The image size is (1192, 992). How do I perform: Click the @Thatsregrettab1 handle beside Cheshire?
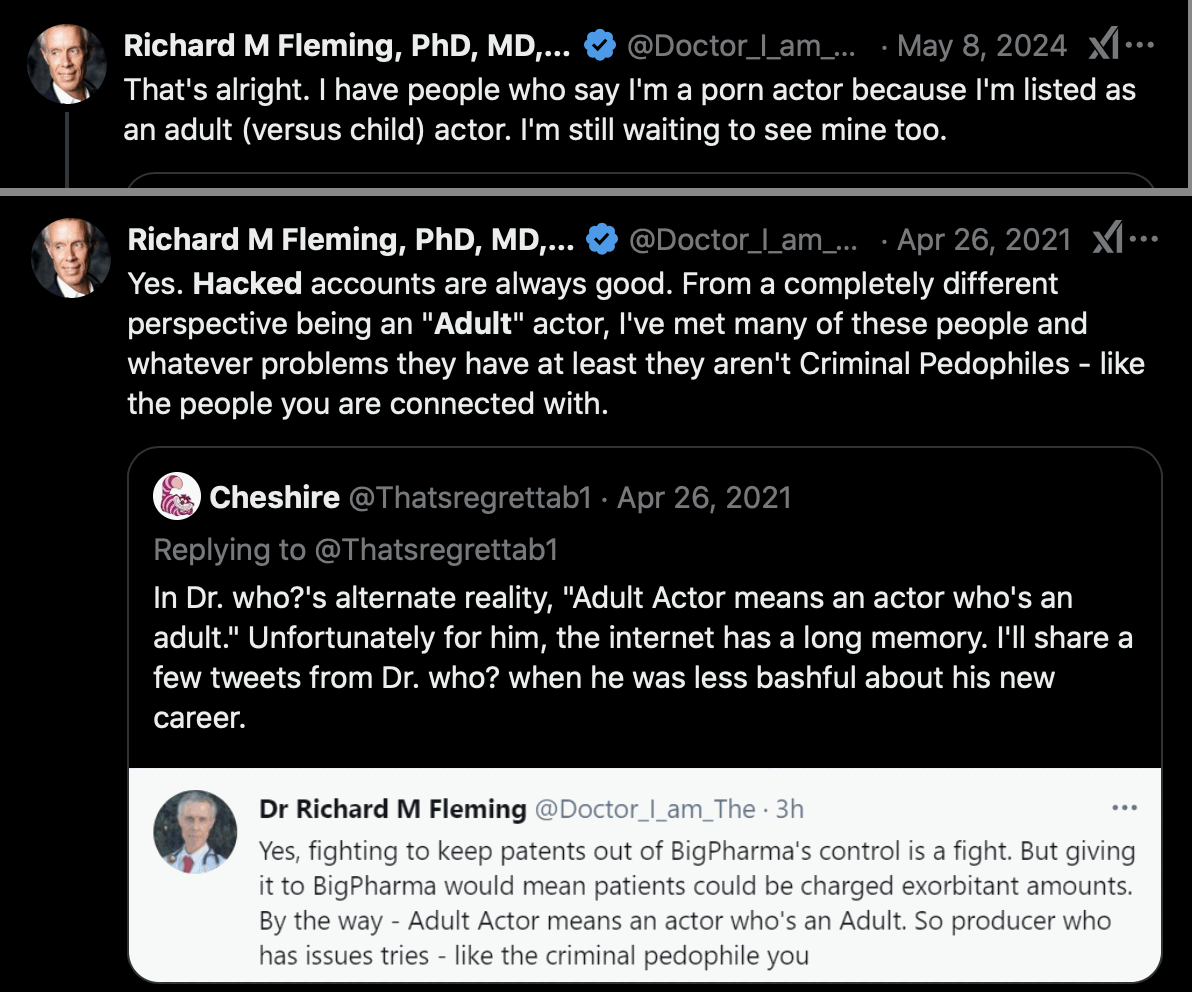469,497
